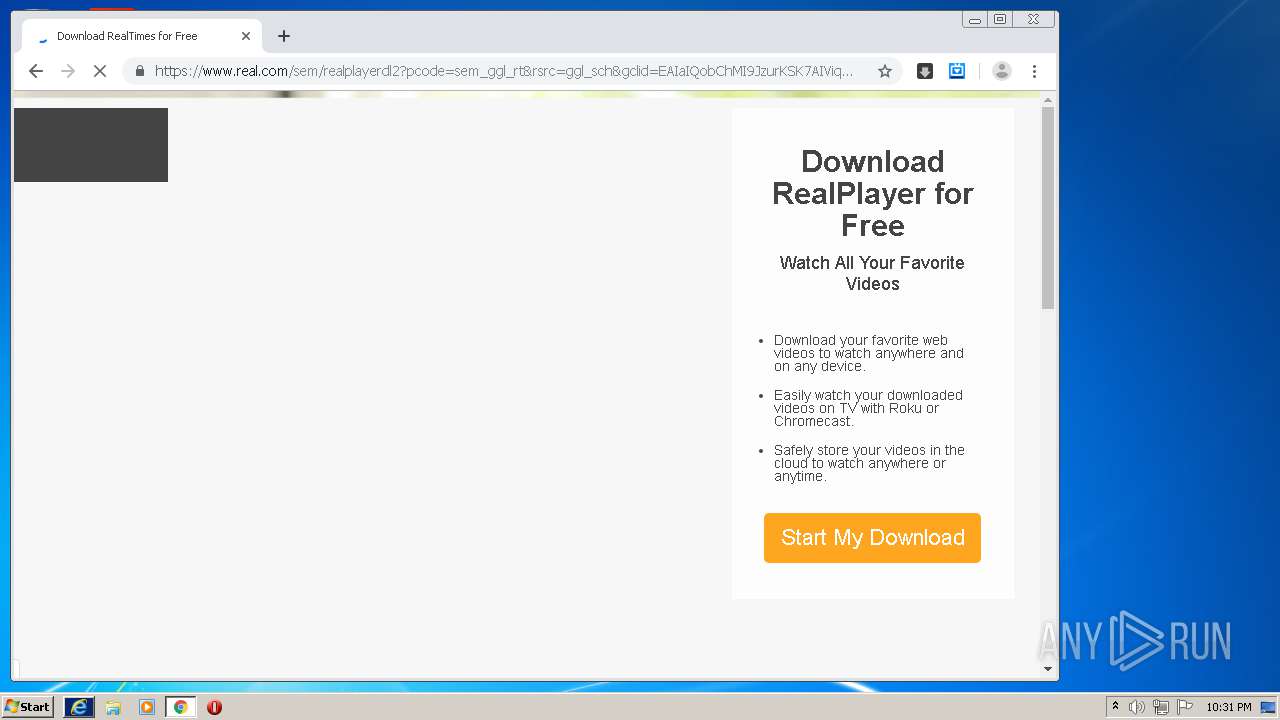Image resolution: width=1280 pixels, height=720 pixels.
Task: Stop loading the page
Action: (x=100, y=71)
